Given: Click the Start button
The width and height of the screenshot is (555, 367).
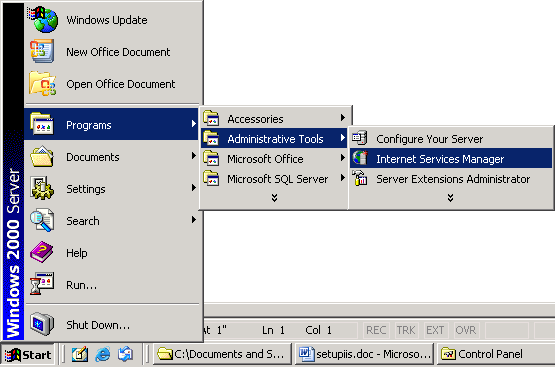Looking at the screenshot, I should (x=28, y=355).
